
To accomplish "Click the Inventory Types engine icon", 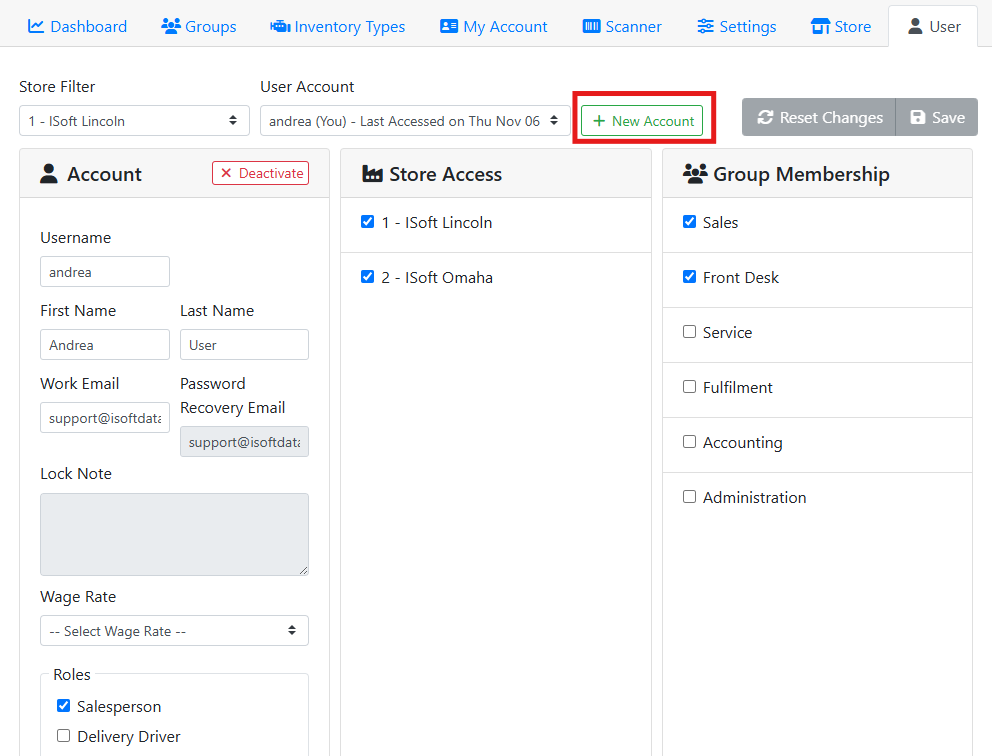I will pyautogui.click(x=280, y=27).
